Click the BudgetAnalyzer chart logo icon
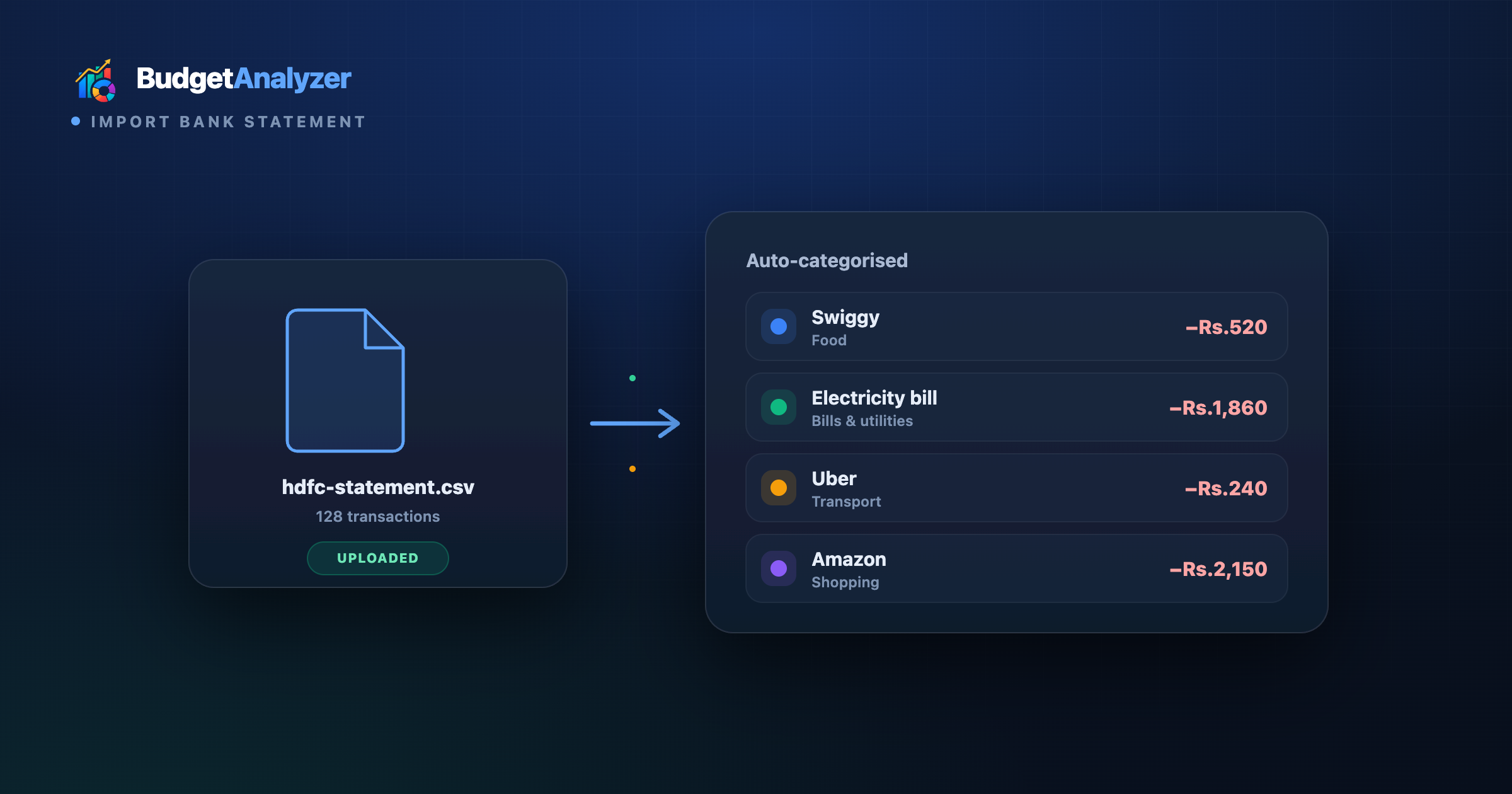Screen dimensions: 1512x794 (96, 80)
